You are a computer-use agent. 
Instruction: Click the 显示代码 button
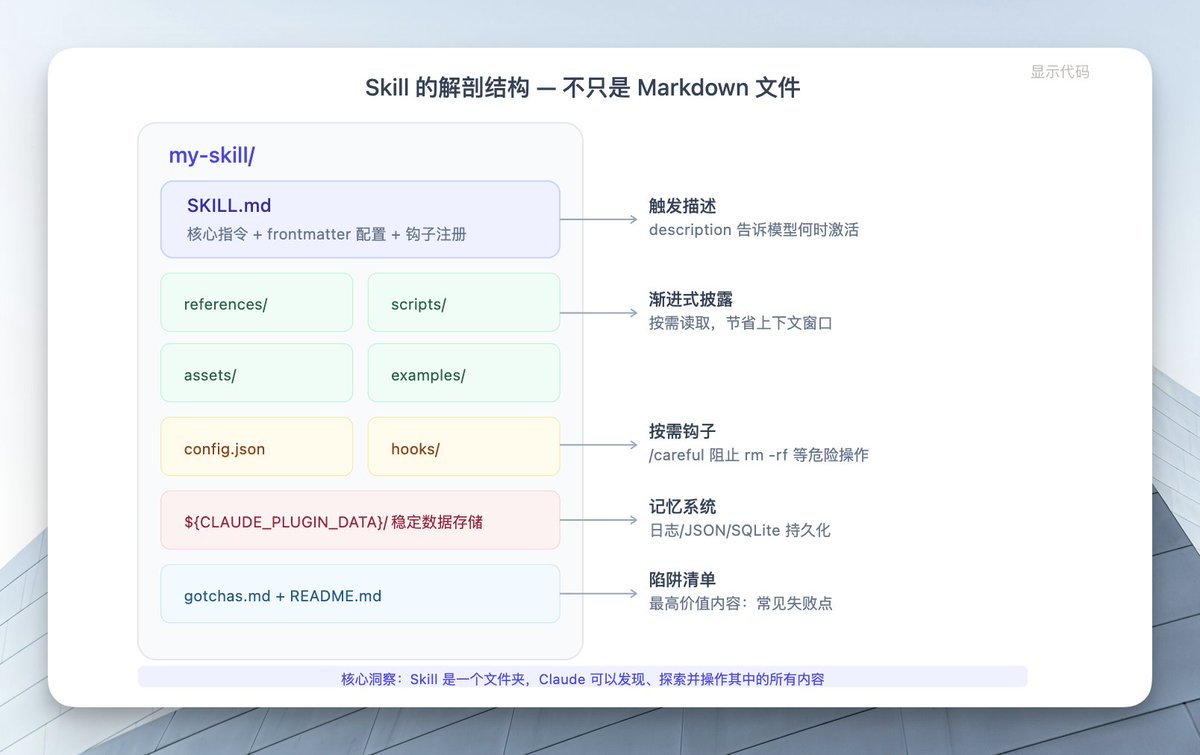click(1060, 72)
